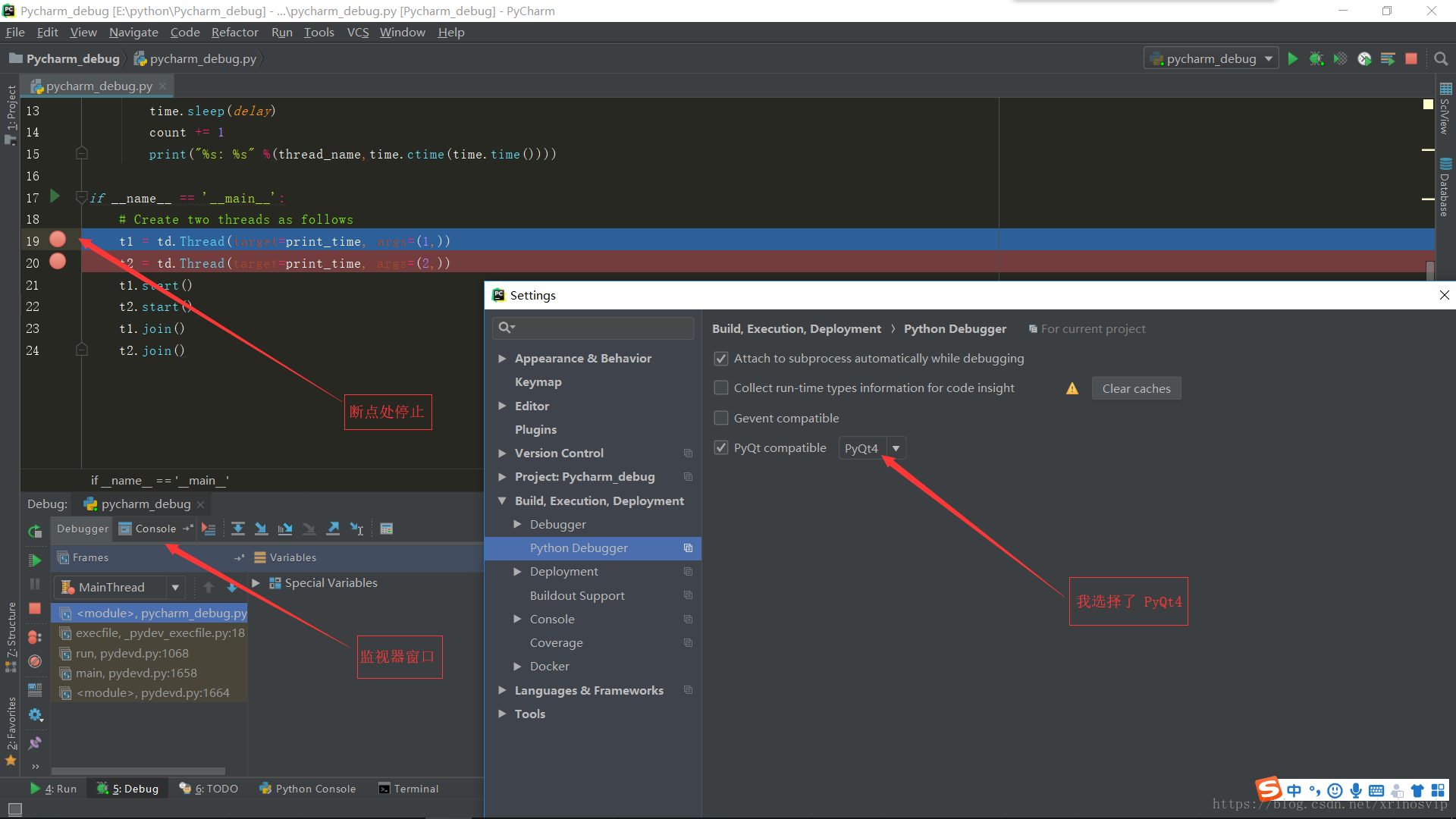Expand the Debugger settings subnode
The image size is (1456, 819).
click(x=517, y=525)
